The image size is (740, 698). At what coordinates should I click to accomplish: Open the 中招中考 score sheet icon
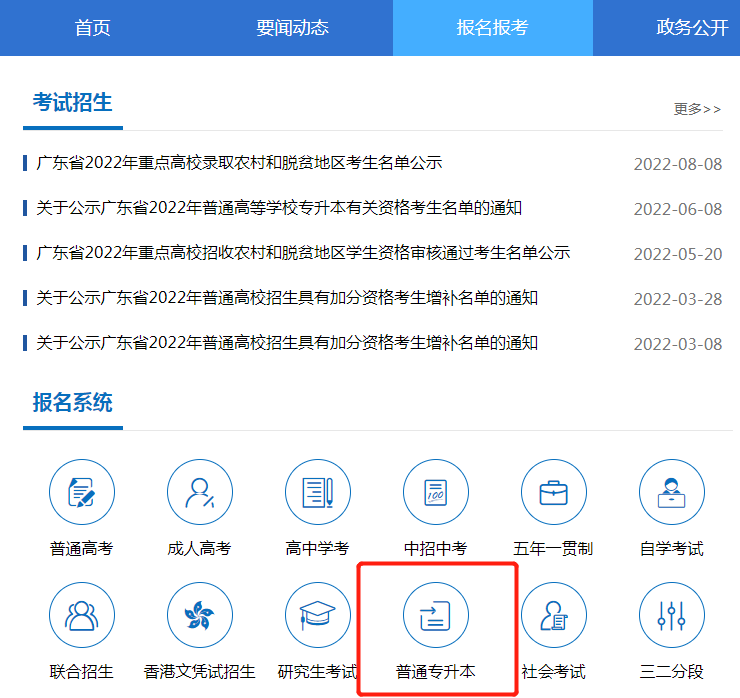(436, 492)
